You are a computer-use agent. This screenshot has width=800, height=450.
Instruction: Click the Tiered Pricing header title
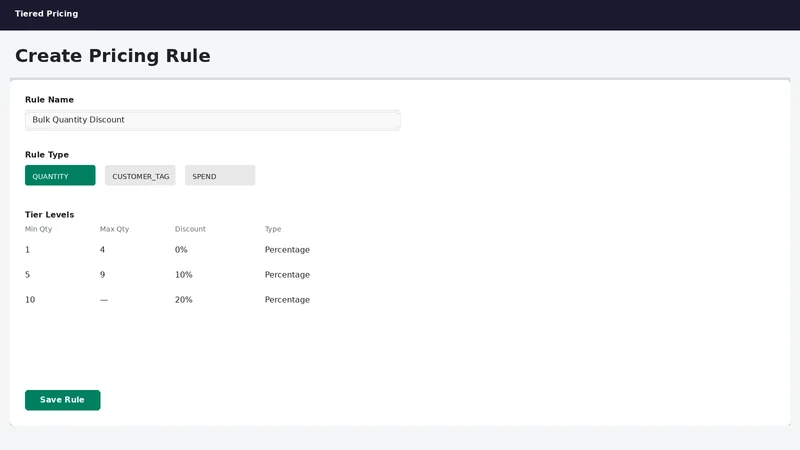pos(46,14)
